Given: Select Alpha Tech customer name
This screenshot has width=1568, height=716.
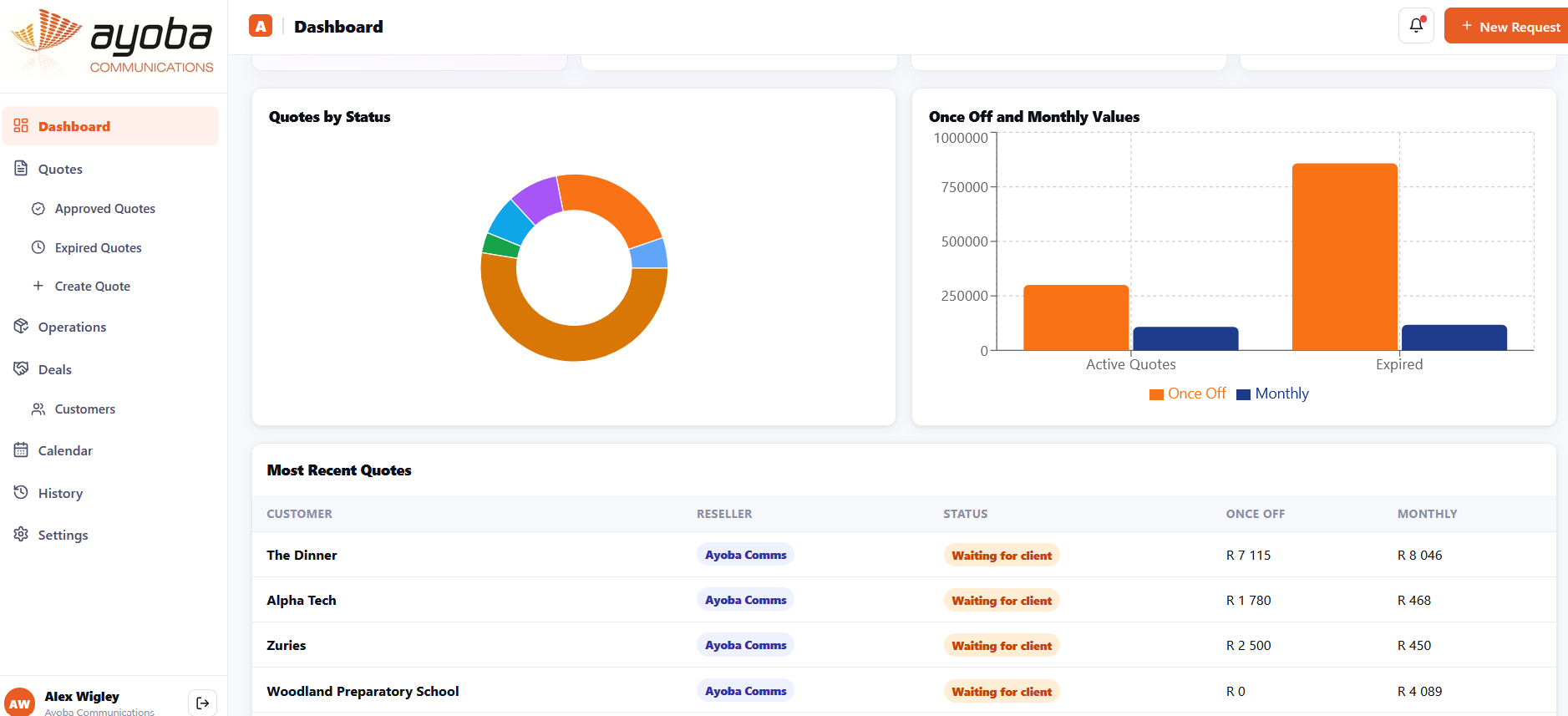Looking at the screenshot, I should coord(302,600).
